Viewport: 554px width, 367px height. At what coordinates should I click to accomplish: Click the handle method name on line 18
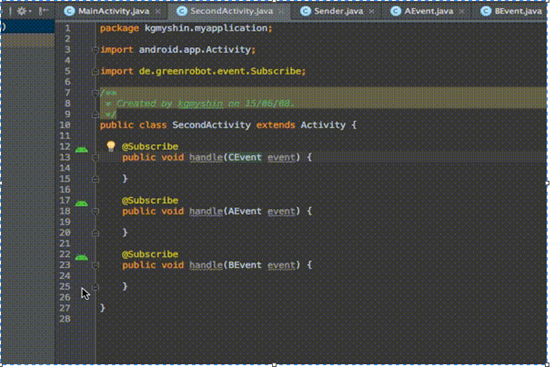pyautogui.click(x=206, y=211)
